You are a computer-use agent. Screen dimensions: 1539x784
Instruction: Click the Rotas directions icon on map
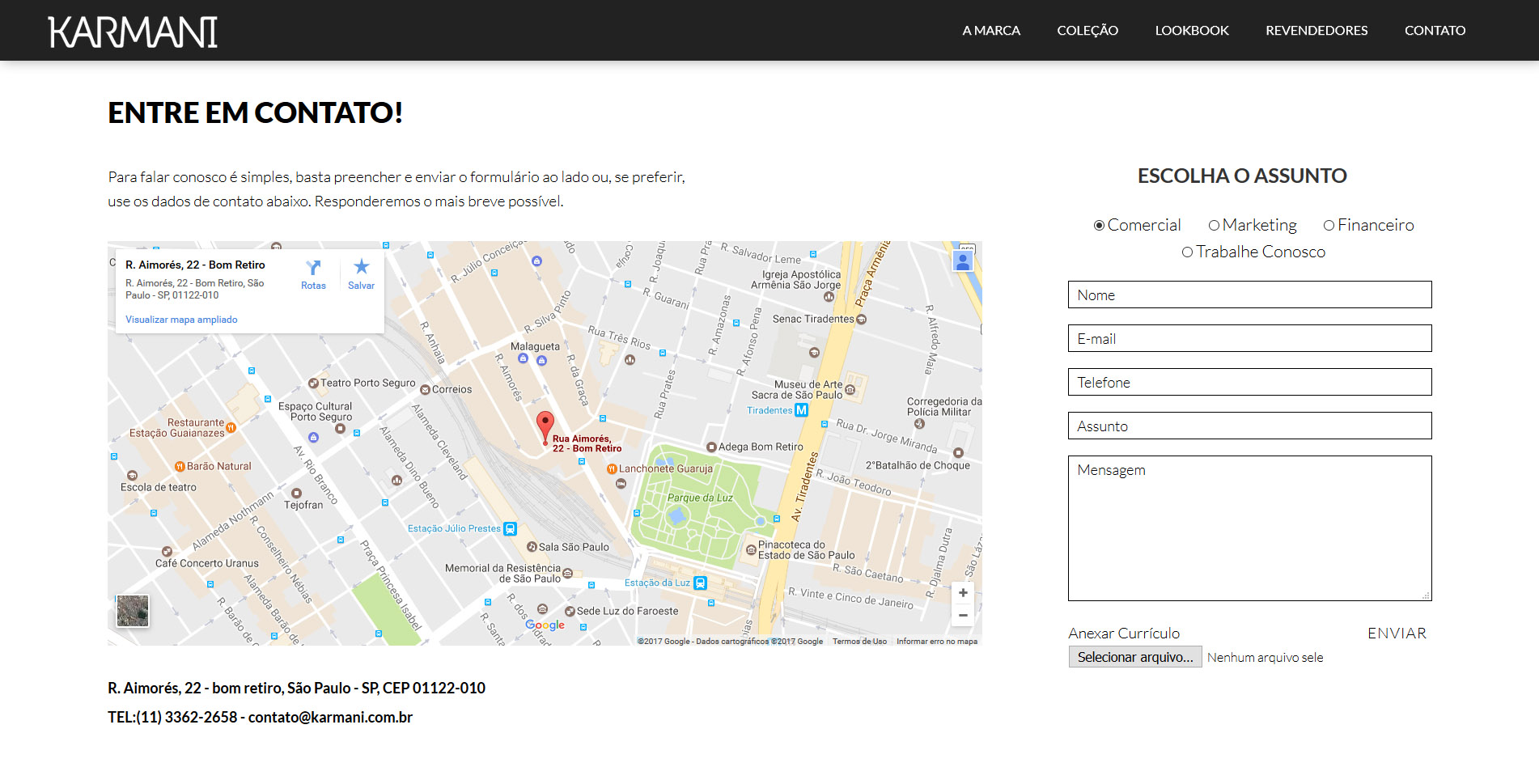tap(313, 268)
